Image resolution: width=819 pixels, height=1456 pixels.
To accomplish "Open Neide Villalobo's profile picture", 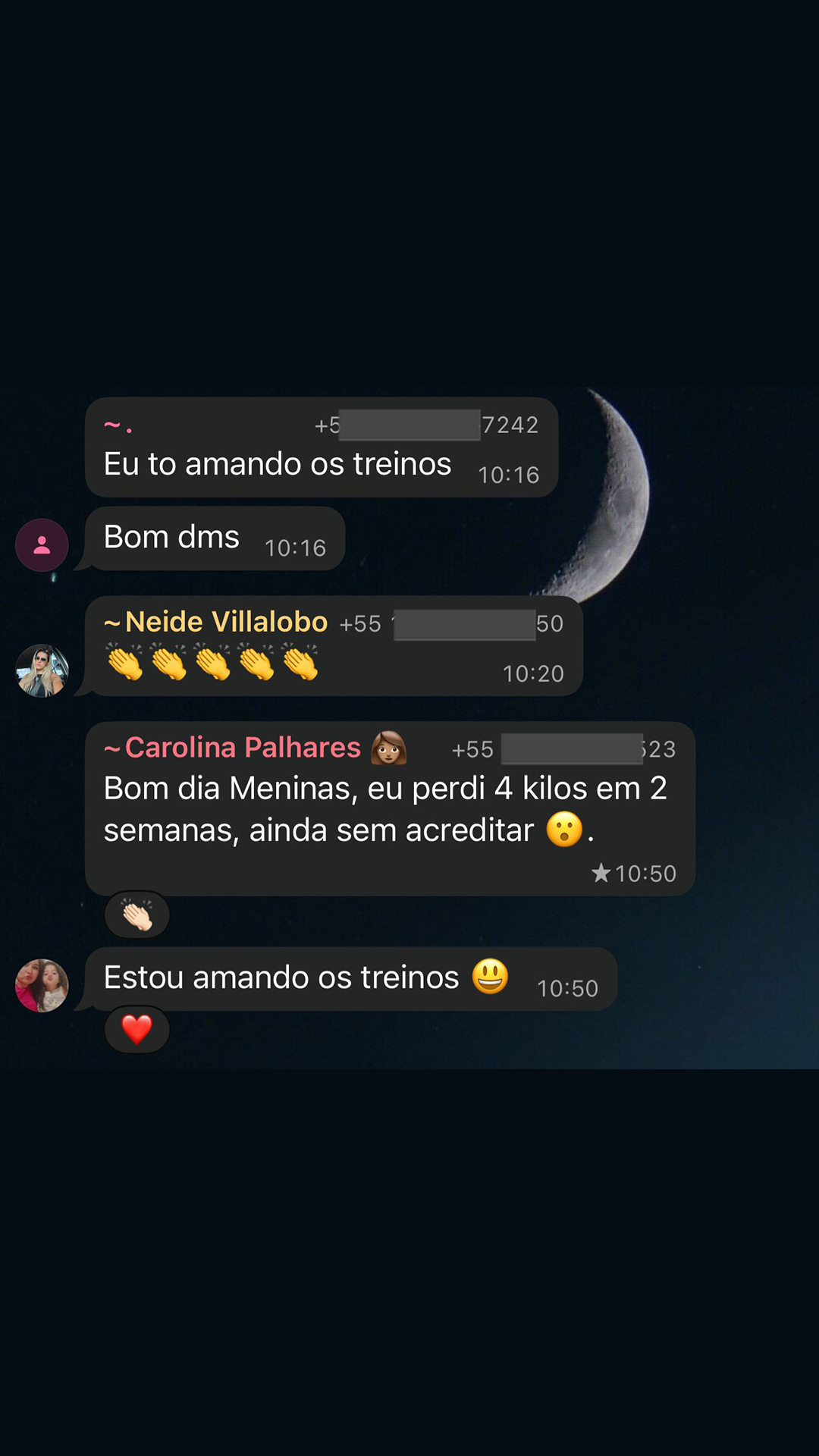I will pyautogui.click(x=42, y=670).
